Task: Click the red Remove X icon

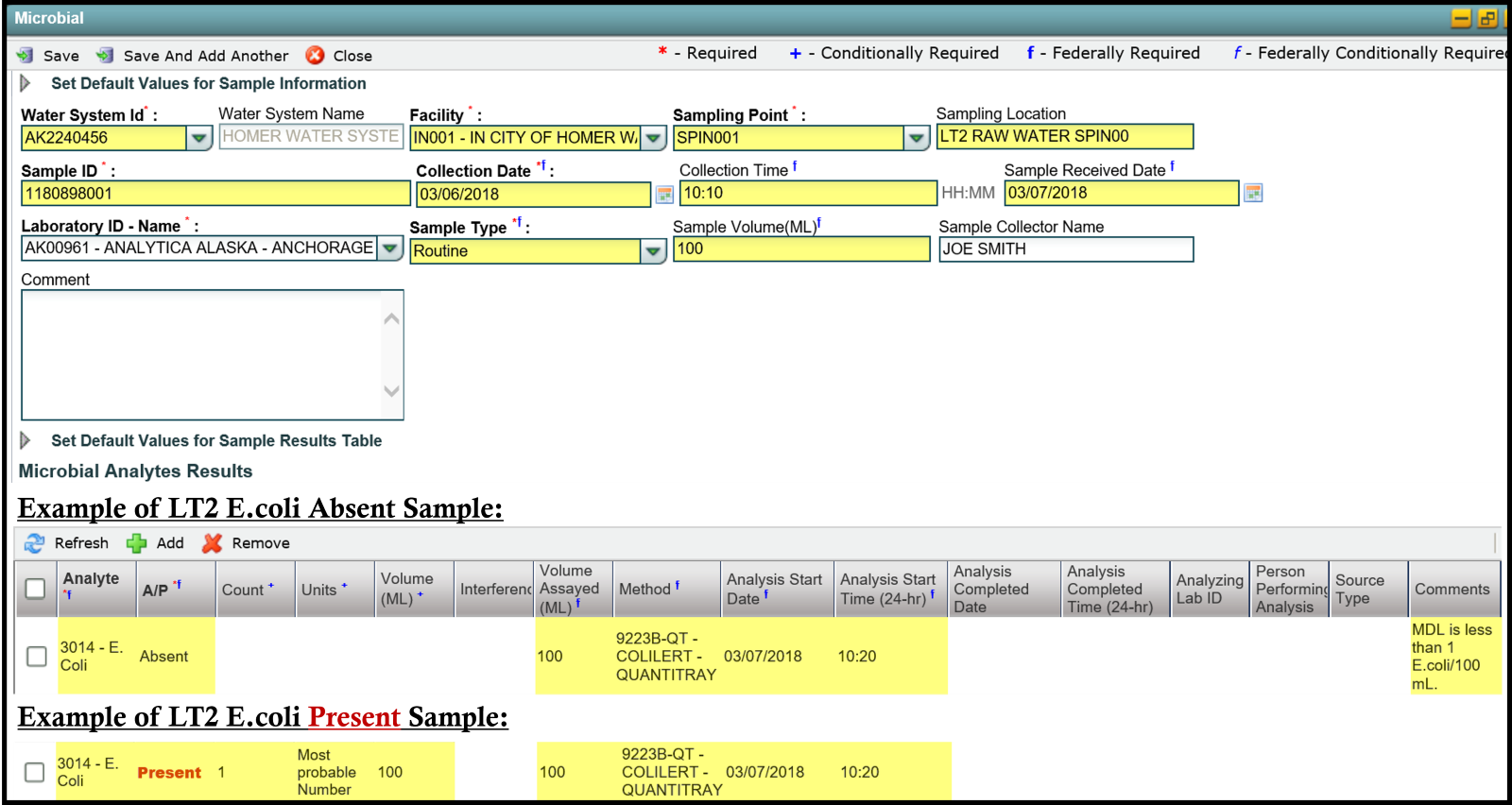Action: pyautogui.click(x=213, y=543)
